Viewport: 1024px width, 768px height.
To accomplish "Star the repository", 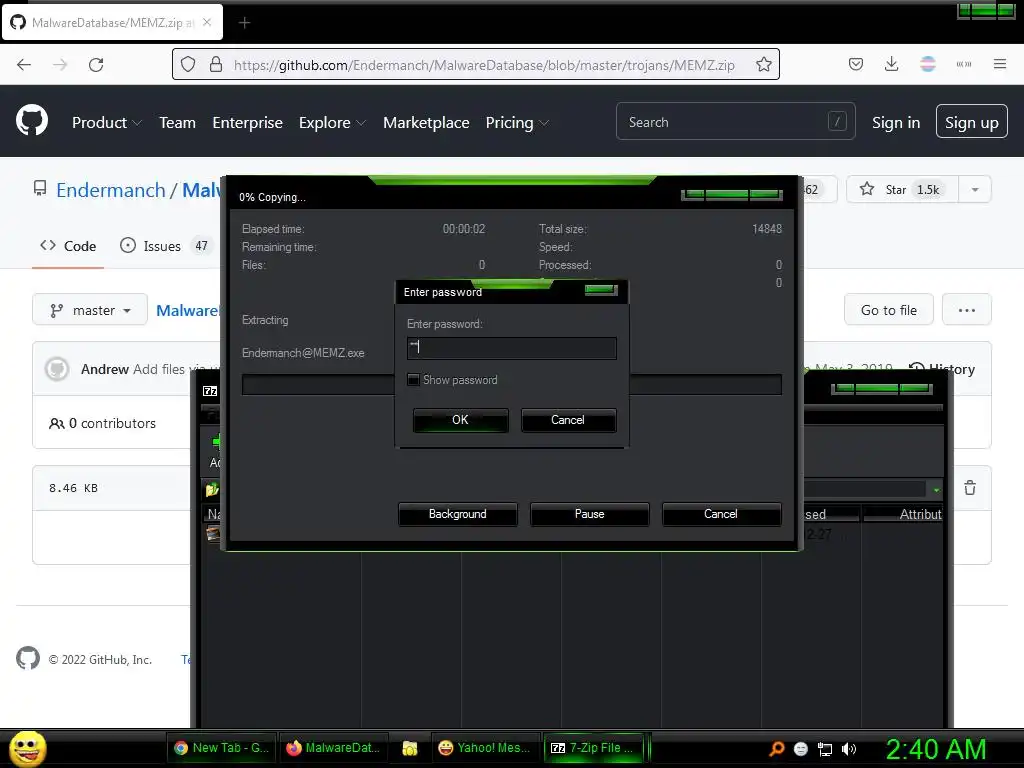I will tap(902, 189).
